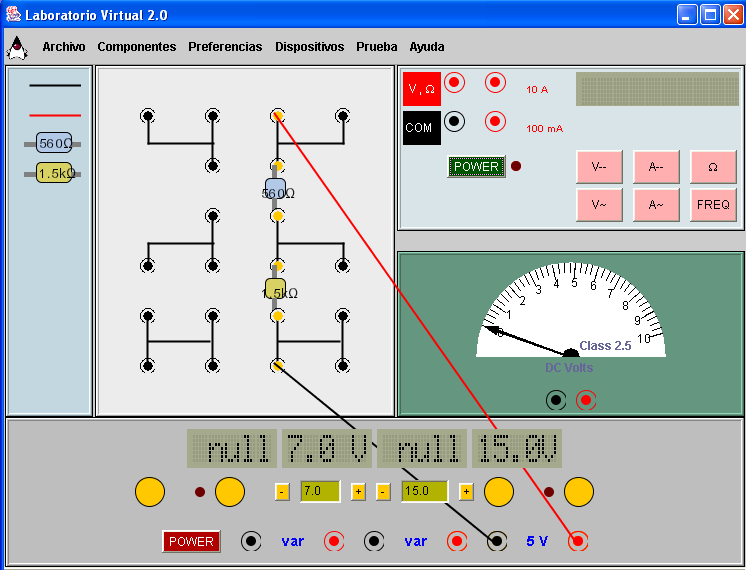Pick the 560Ω resistor from palette

coord(53,143)
